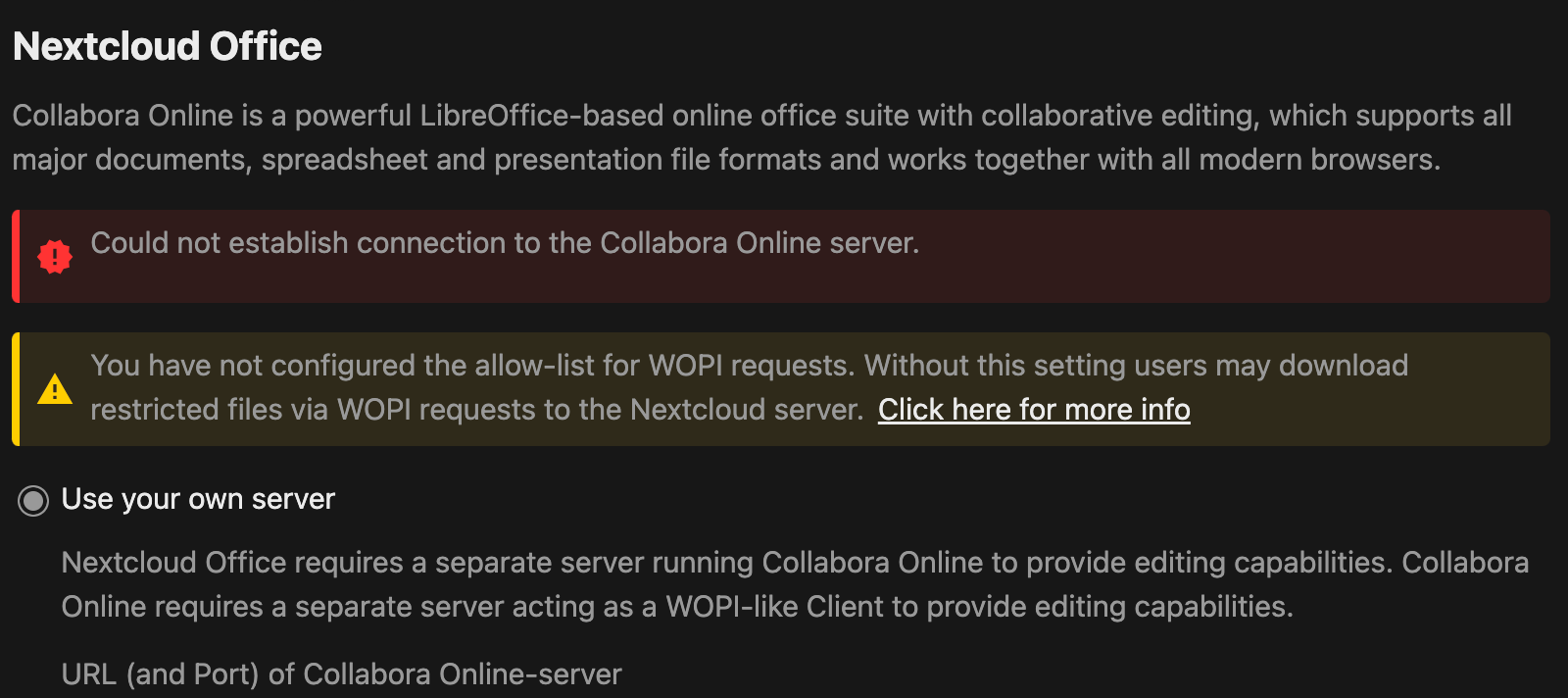
Task: Click the yellow warning triangle icon
Action: 55,390
